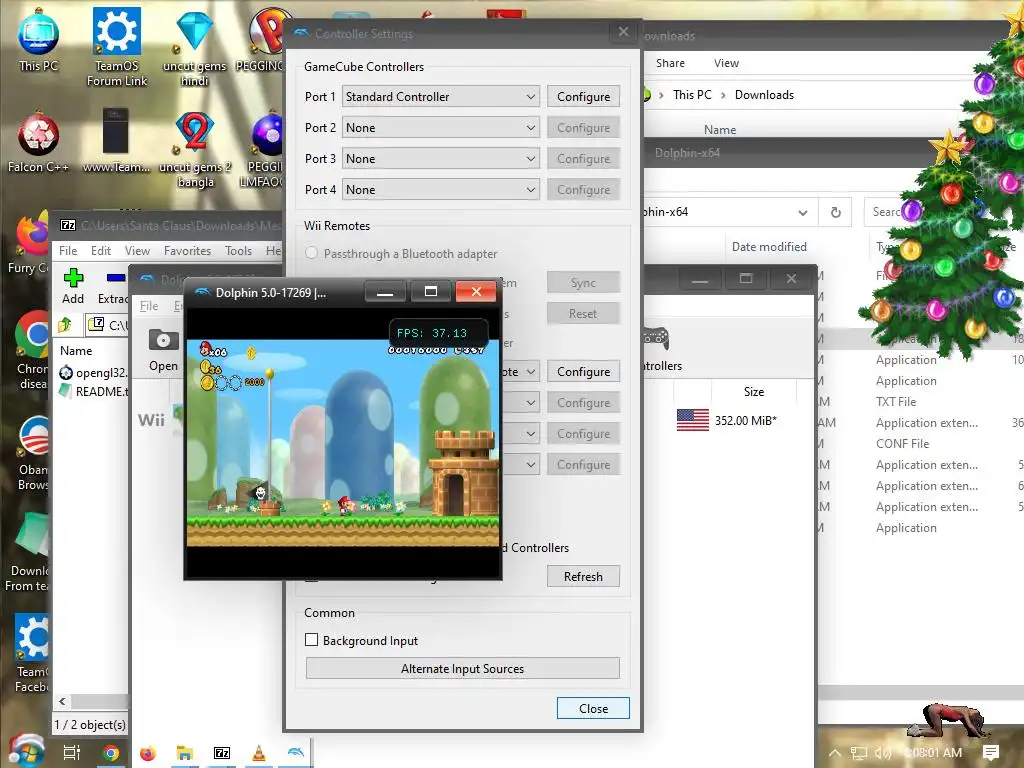Screen dimensions: 1024x768
Task: Open the notification center icon
Action: [991, 752]
